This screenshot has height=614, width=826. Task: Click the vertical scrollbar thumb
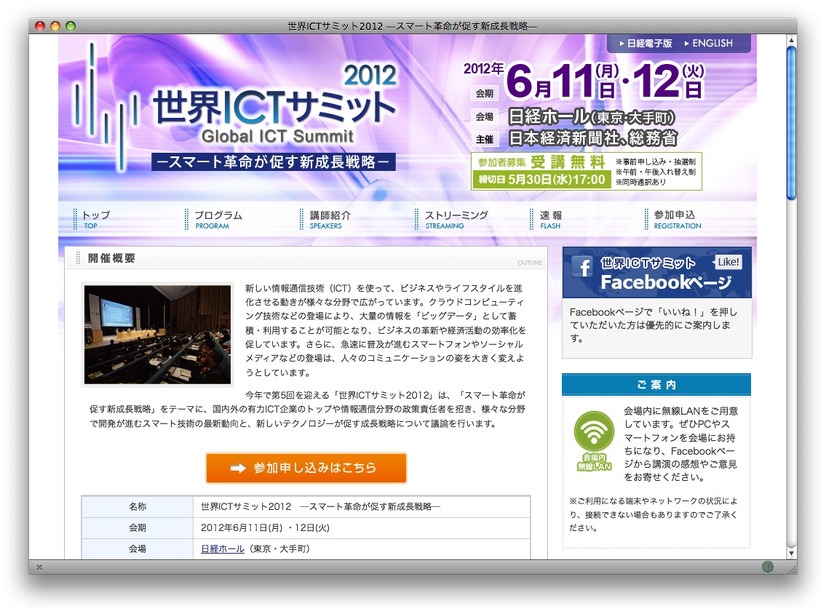pos(791,123)
